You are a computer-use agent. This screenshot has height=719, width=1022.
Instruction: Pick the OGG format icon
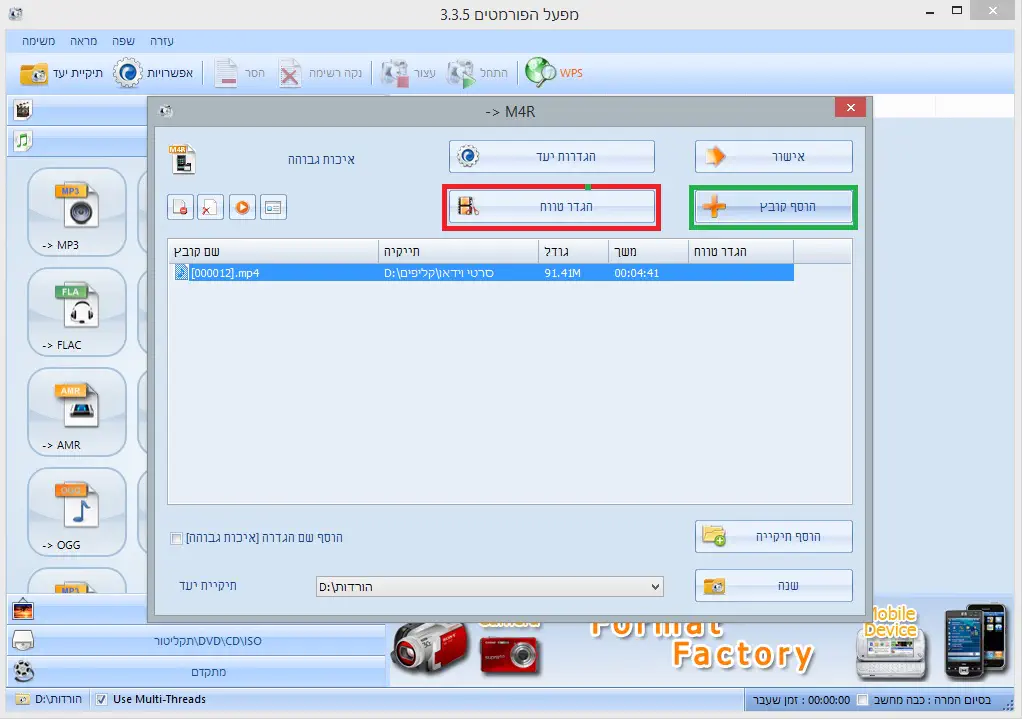coord(76,508)
